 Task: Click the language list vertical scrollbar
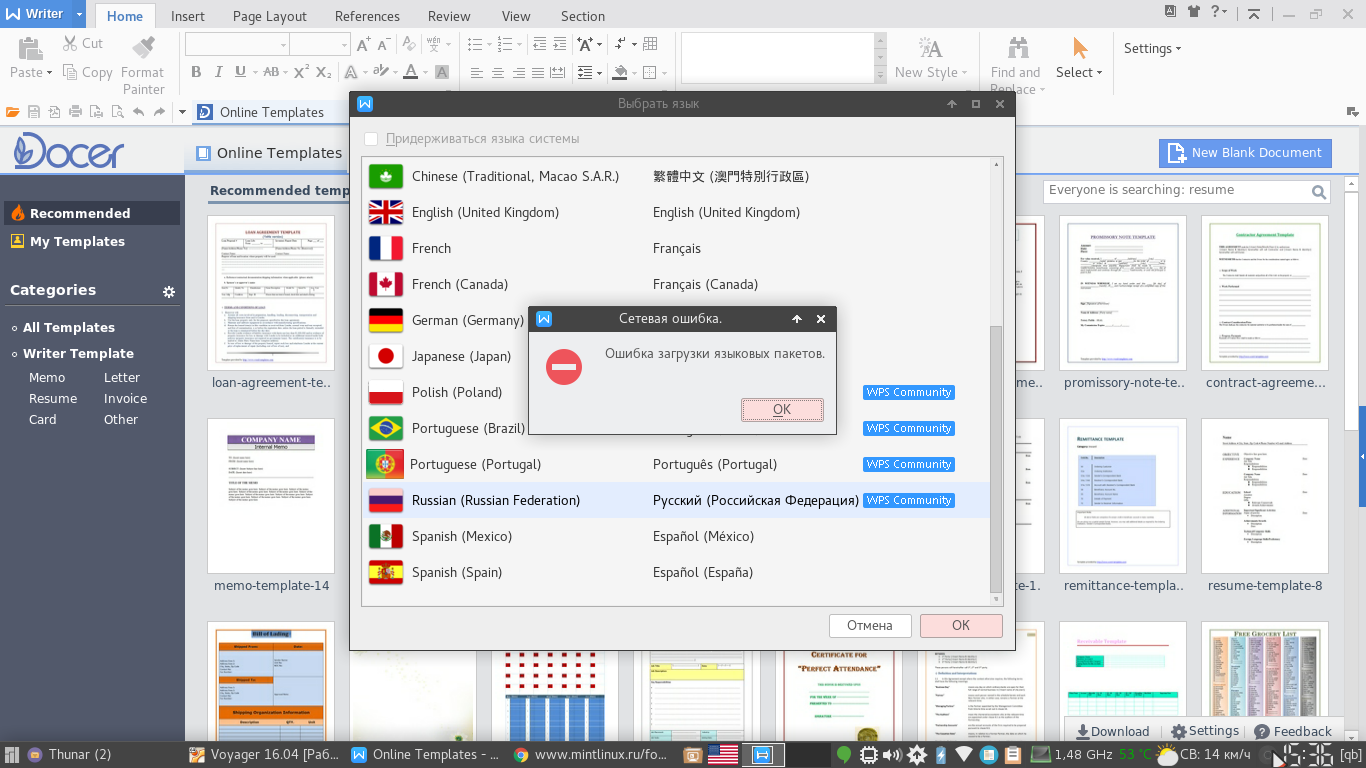tap(995, 458)
